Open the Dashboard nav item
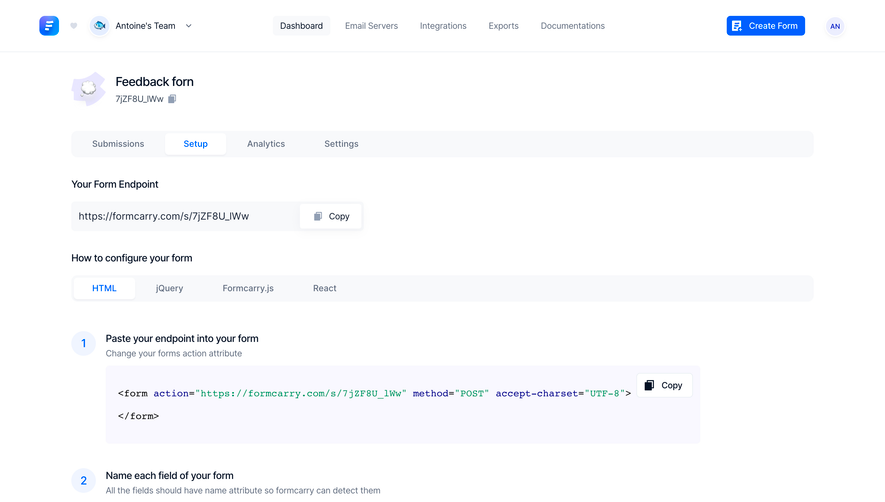This screenshot has height=502, width=885. pos(301,26)
